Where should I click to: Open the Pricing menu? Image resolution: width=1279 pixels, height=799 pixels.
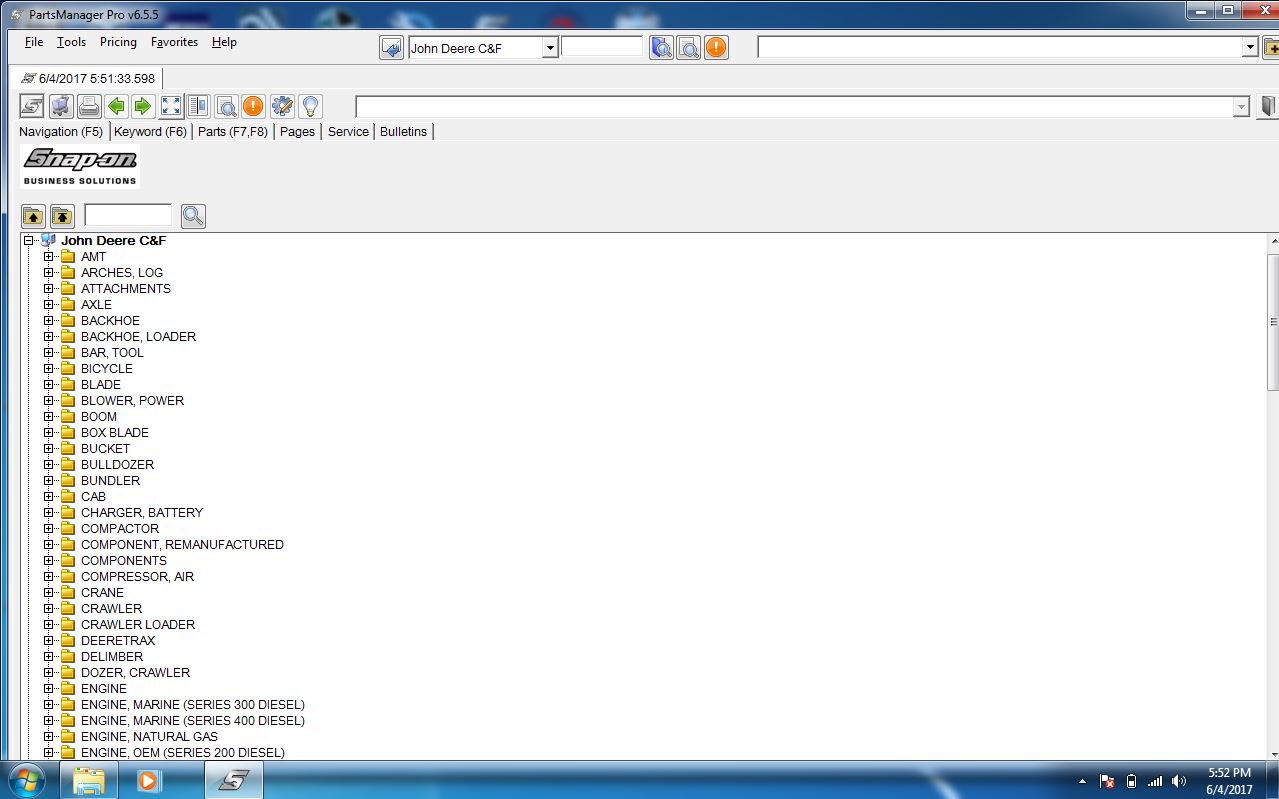click(x=118, y=42)
